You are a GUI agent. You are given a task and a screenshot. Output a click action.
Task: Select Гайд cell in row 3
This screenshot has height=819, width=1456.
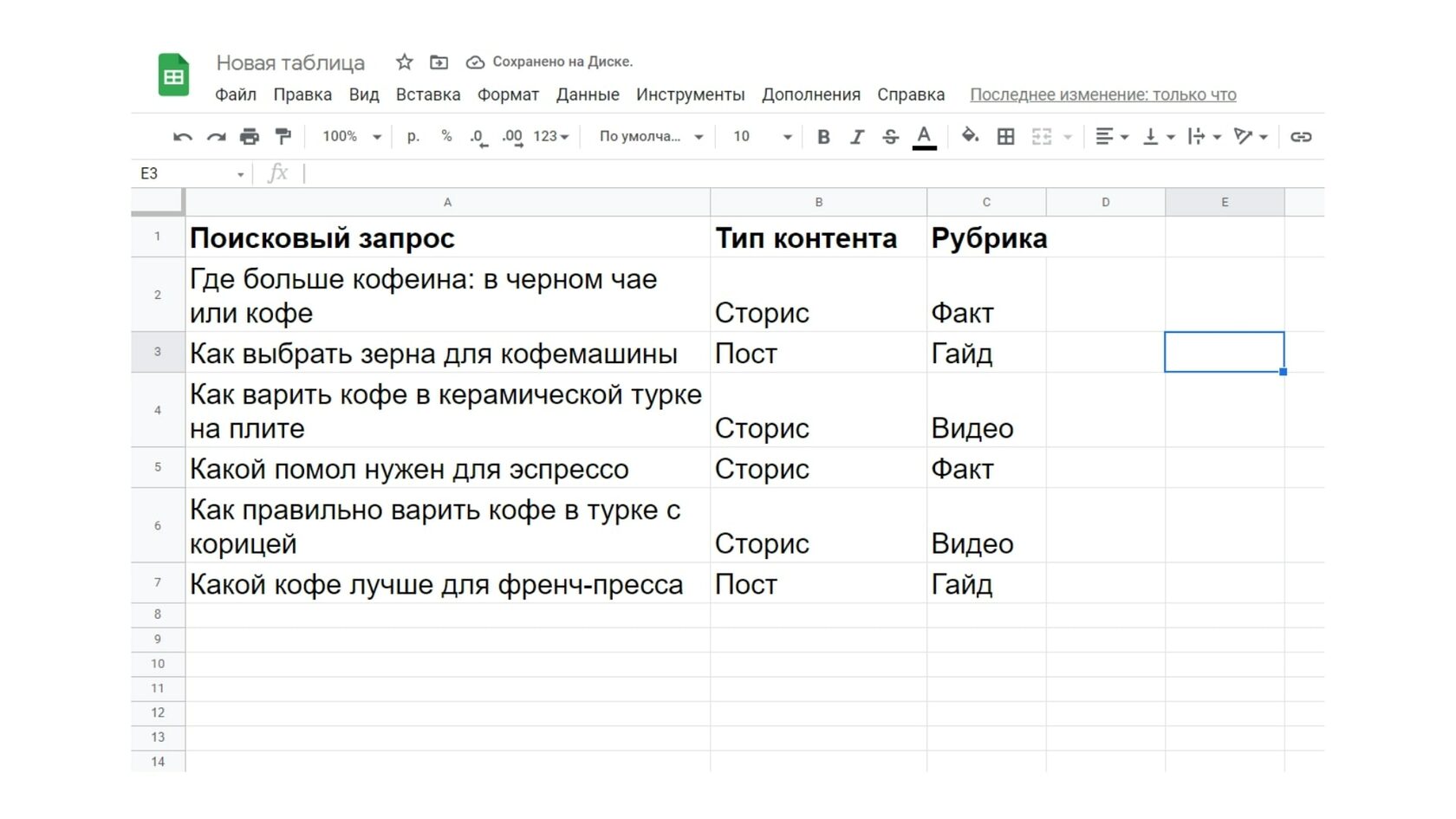(986, 353)
